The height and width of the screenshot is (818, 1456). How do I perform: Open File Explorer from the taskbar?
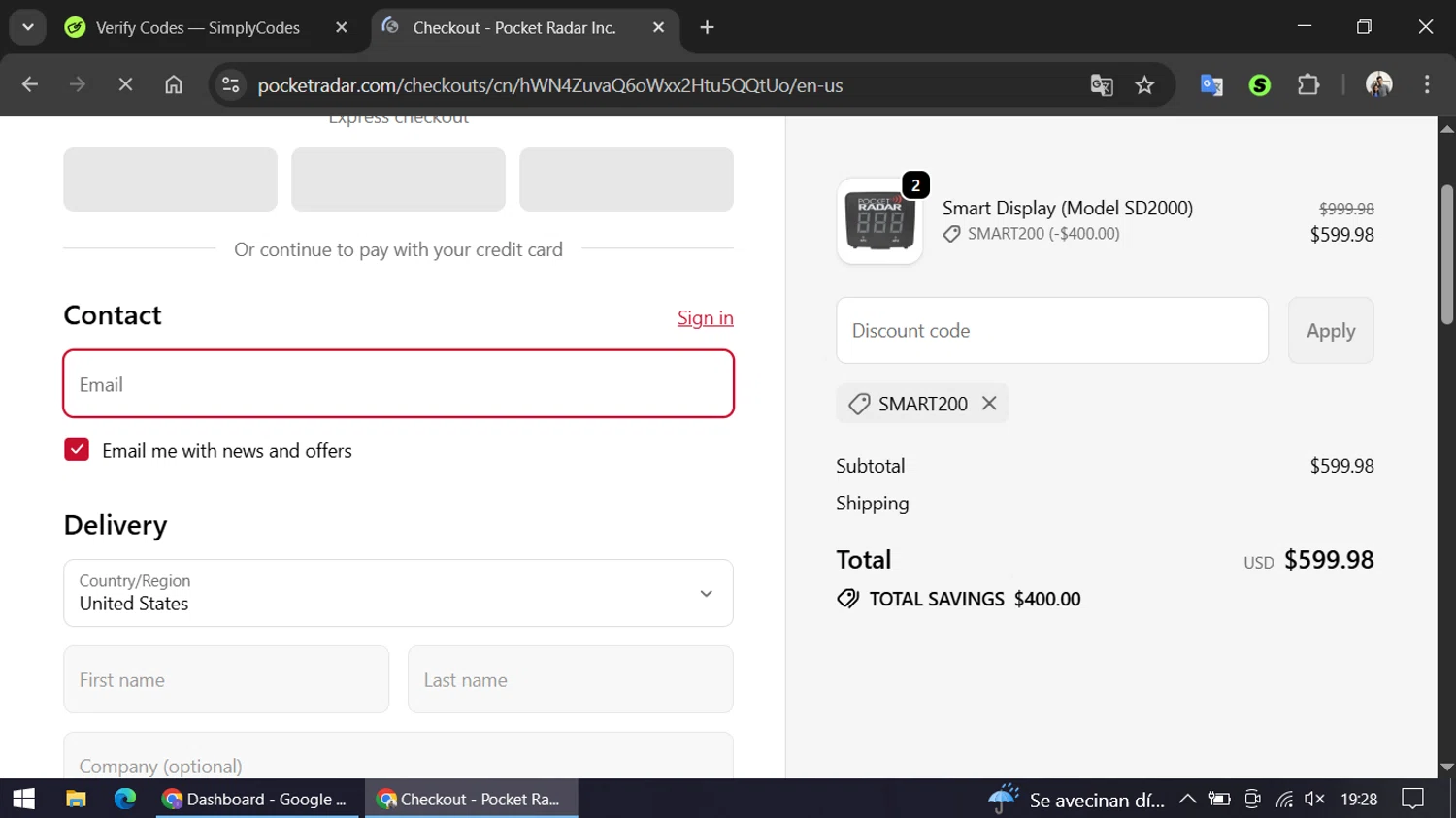(x=76, y=799)
